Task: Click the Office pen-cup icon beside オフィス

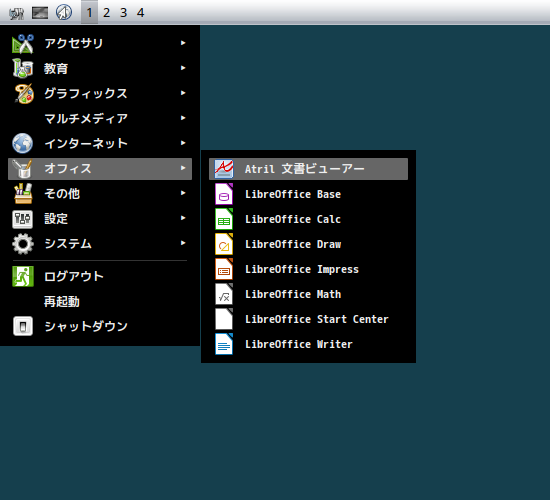Action: click(x=22, y=169)
